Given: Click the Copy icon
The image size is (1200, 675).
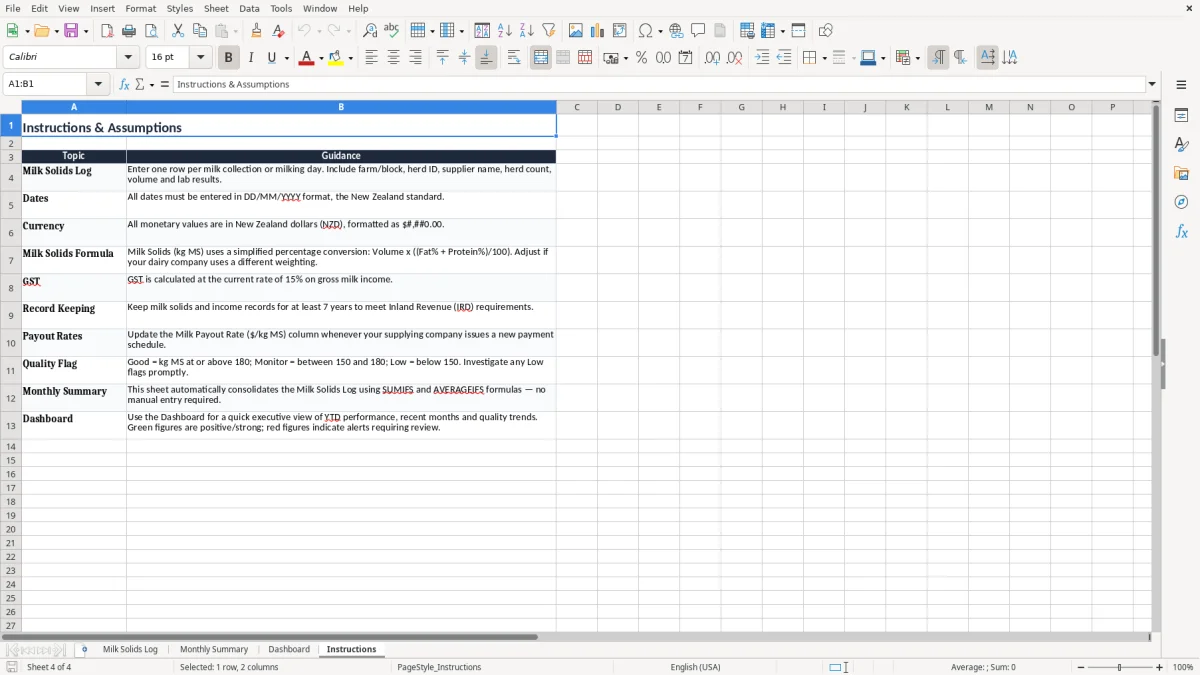Looking at the screenshot, I should (200, 31).
